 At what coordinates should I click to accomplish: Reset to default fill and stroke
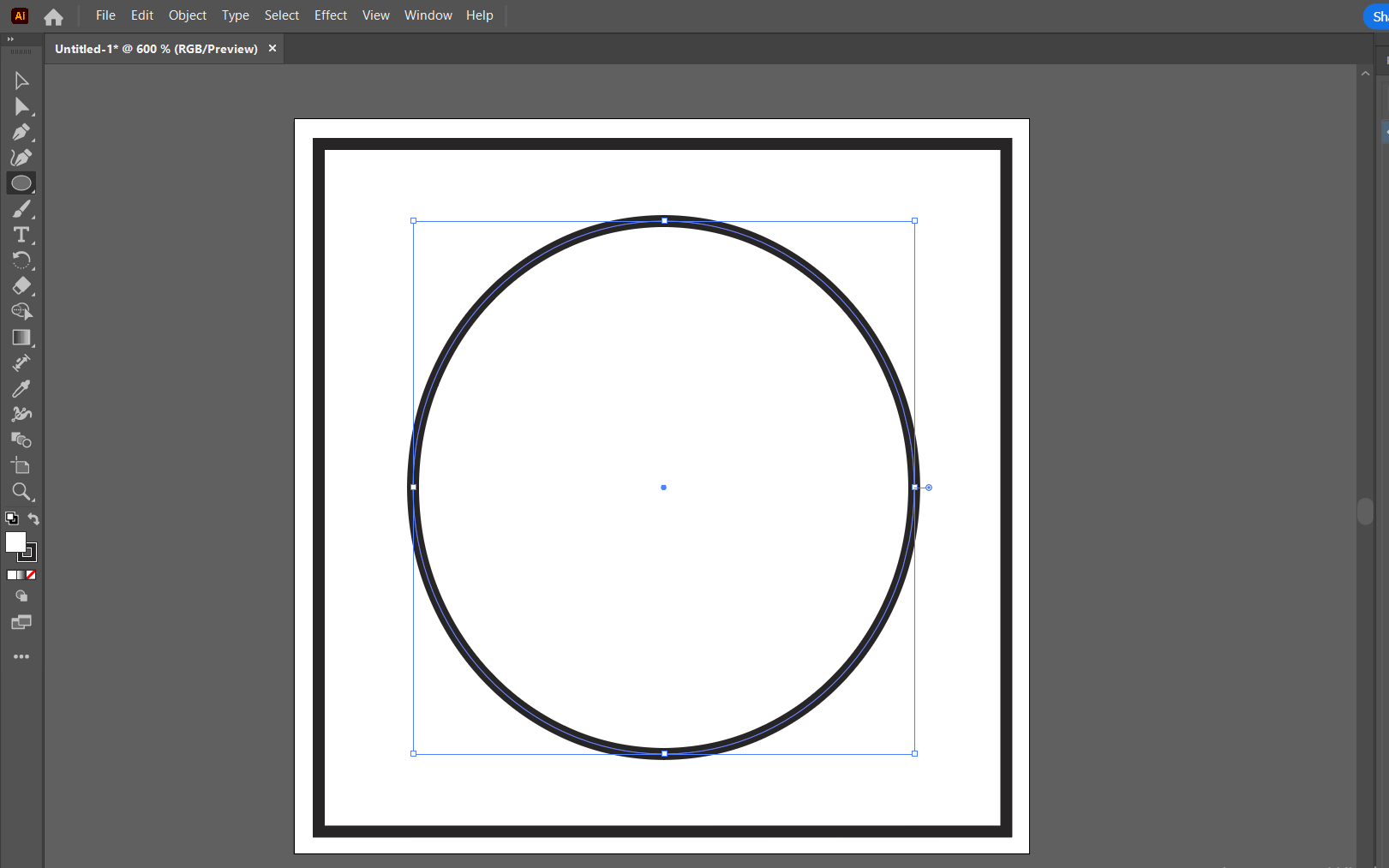coord(12,518)
